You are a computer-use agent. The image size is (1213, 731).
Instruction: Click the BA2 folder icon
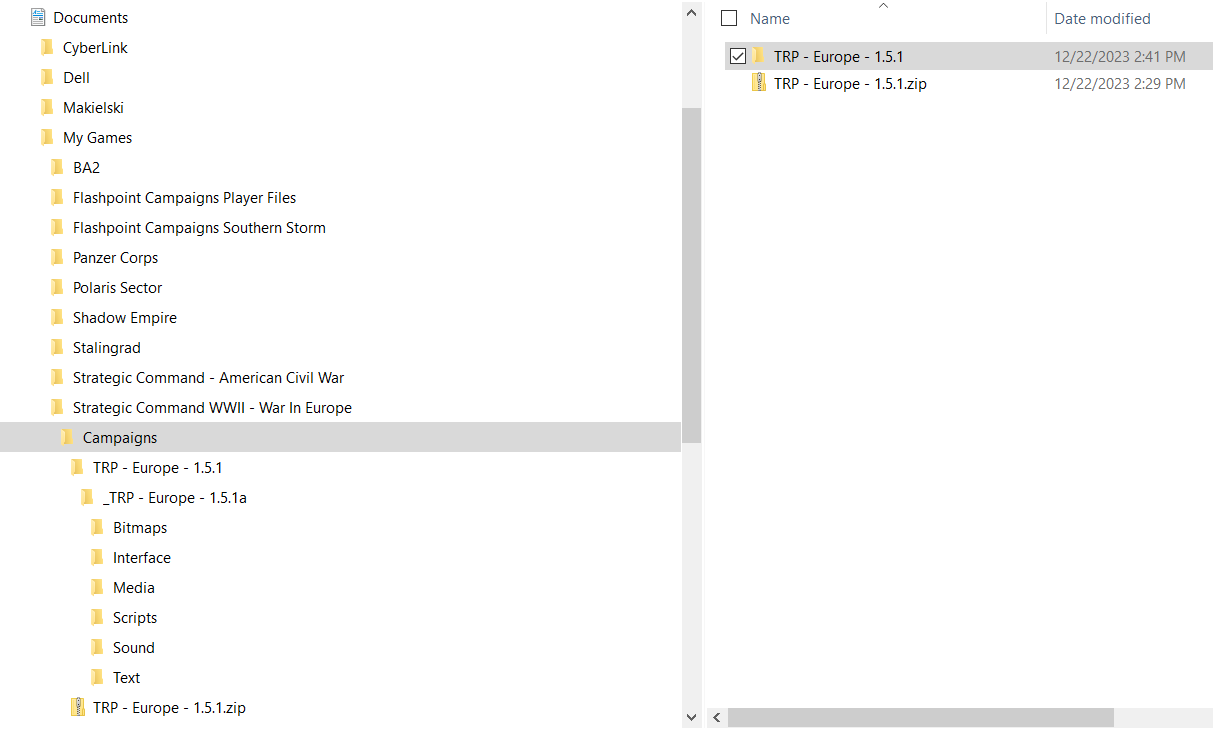point(57,167)
